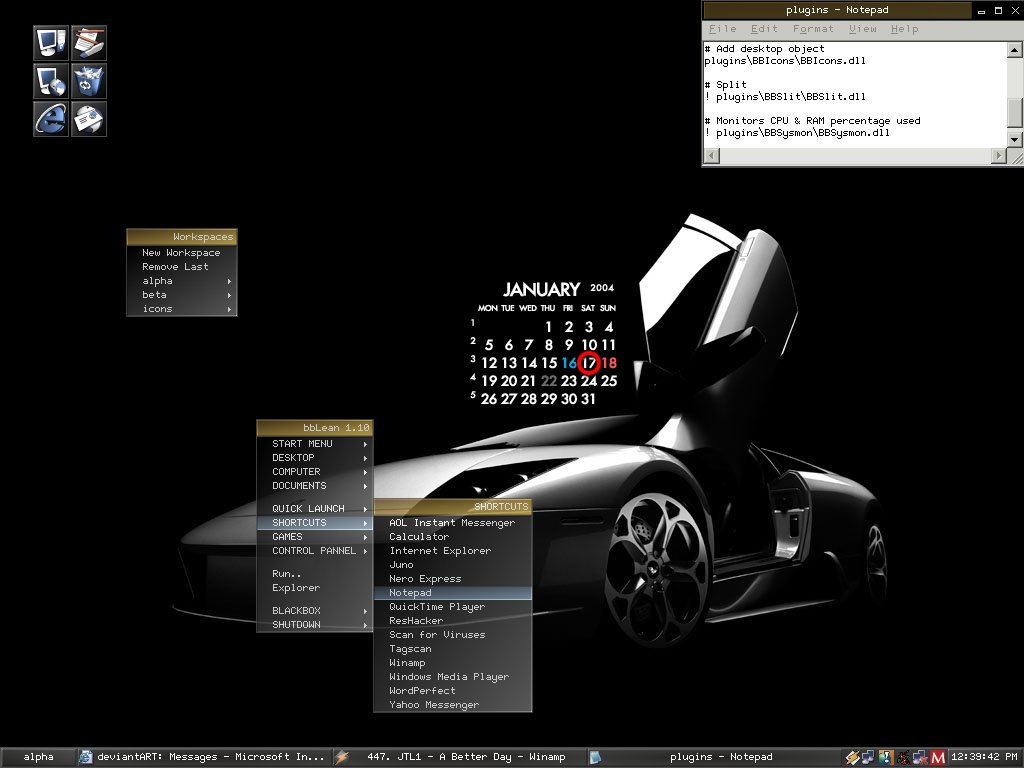Choose Run.. in the bbLean menu
This screenshot has height=768, width=1024.
click(315, 574)
